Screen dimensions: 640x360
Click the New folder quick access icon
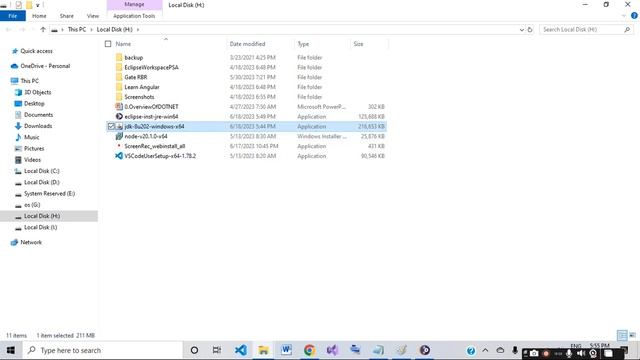coord(29,5)
